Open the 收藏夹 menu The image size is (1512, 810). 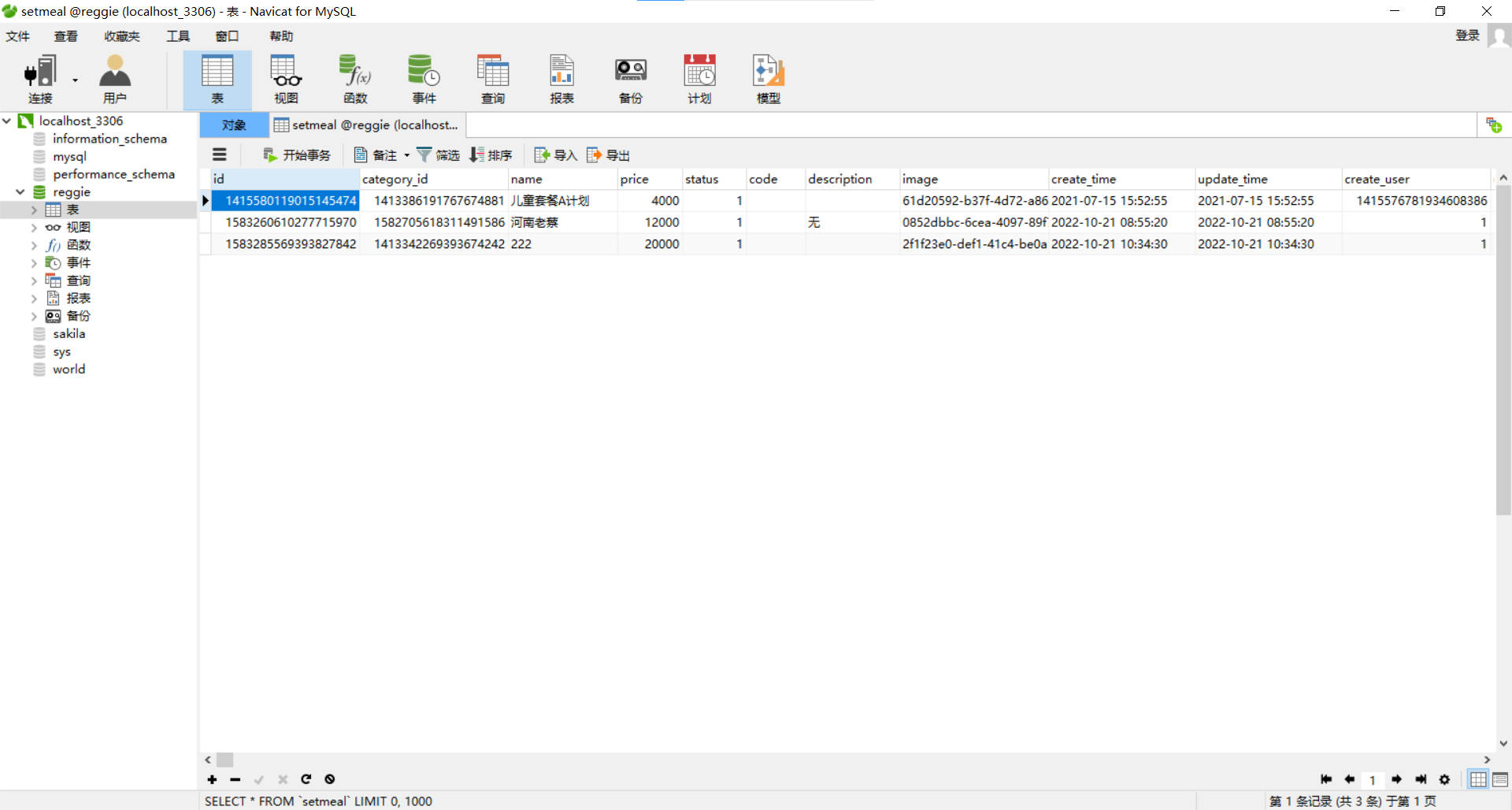(x=122, y=36)
